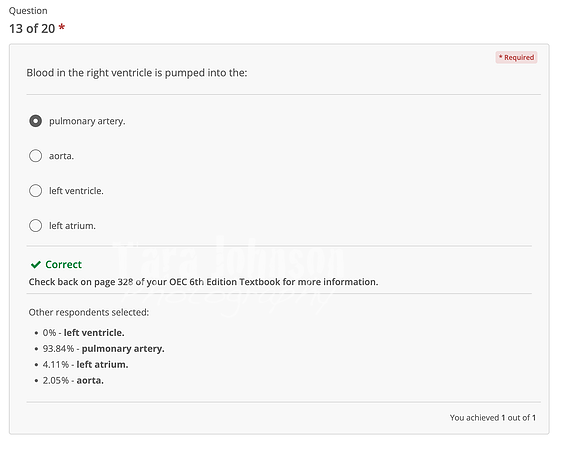Click the red asterisk beside question number
This screenshot has width=564, height=450.
click(x=62, y=27)
